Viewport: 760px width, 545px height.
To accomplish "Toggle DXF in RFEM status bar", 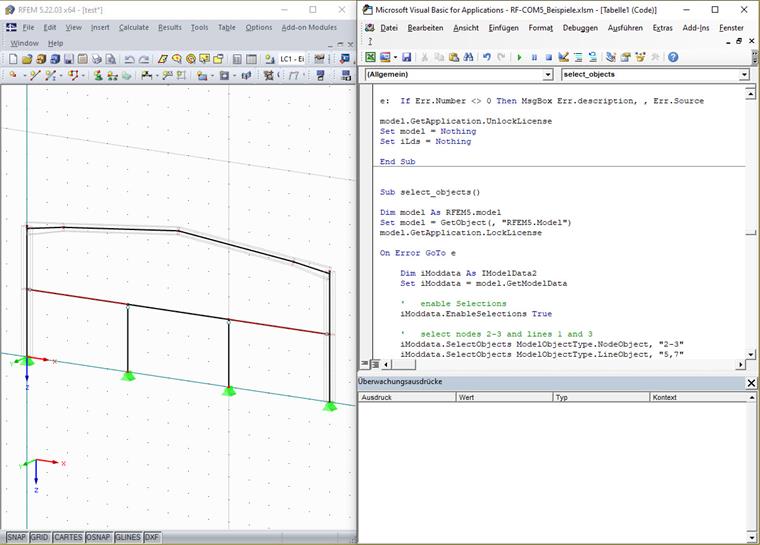I will 152,537.
